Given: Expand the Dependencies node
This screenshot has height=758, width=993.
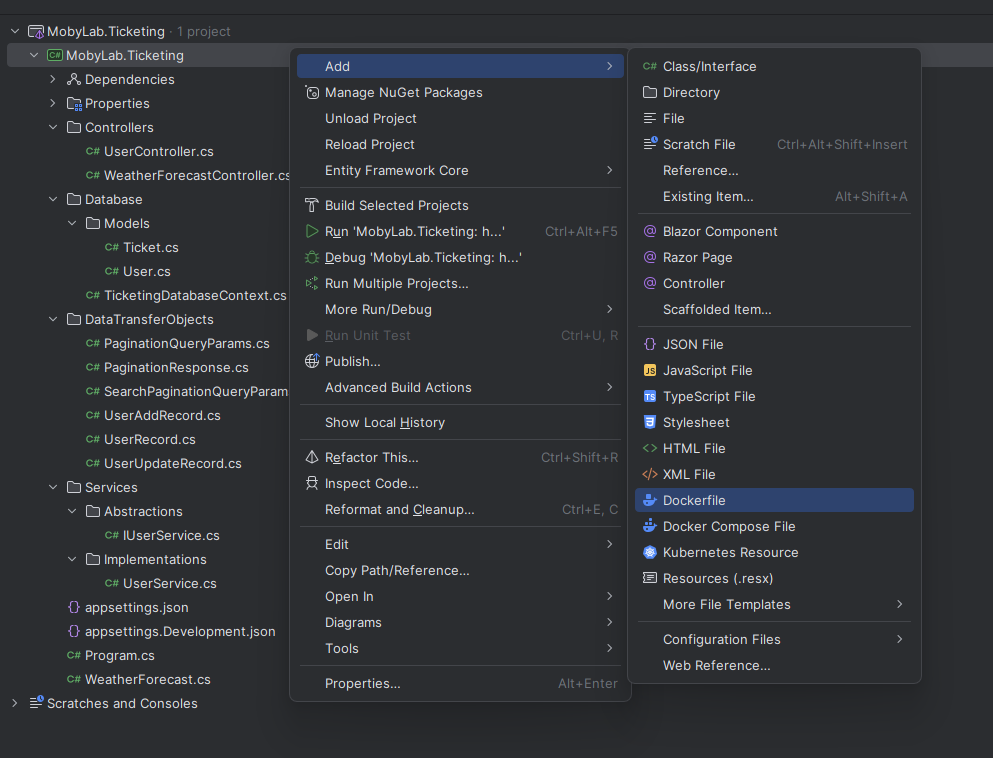Looking at the screenshot, I should pyautogui.click(x=53, y=79).
